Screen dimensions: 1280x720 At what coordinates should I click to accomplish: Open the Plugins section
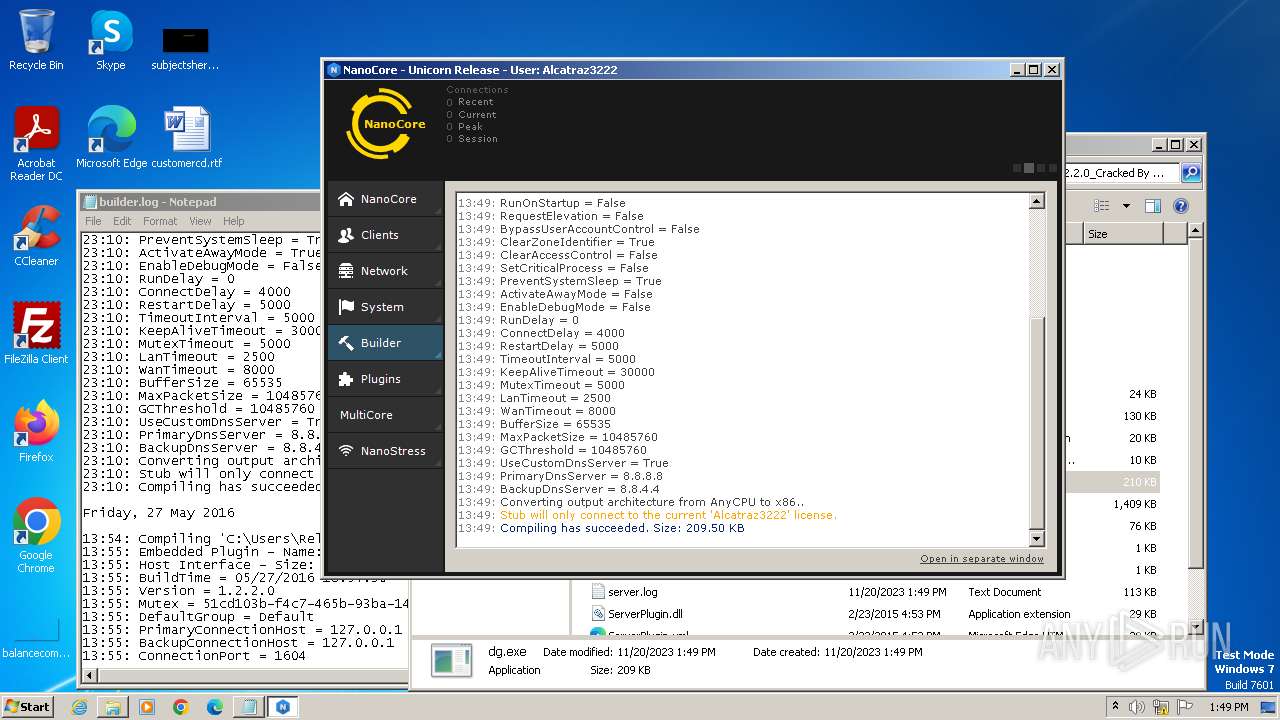point(385,379)
